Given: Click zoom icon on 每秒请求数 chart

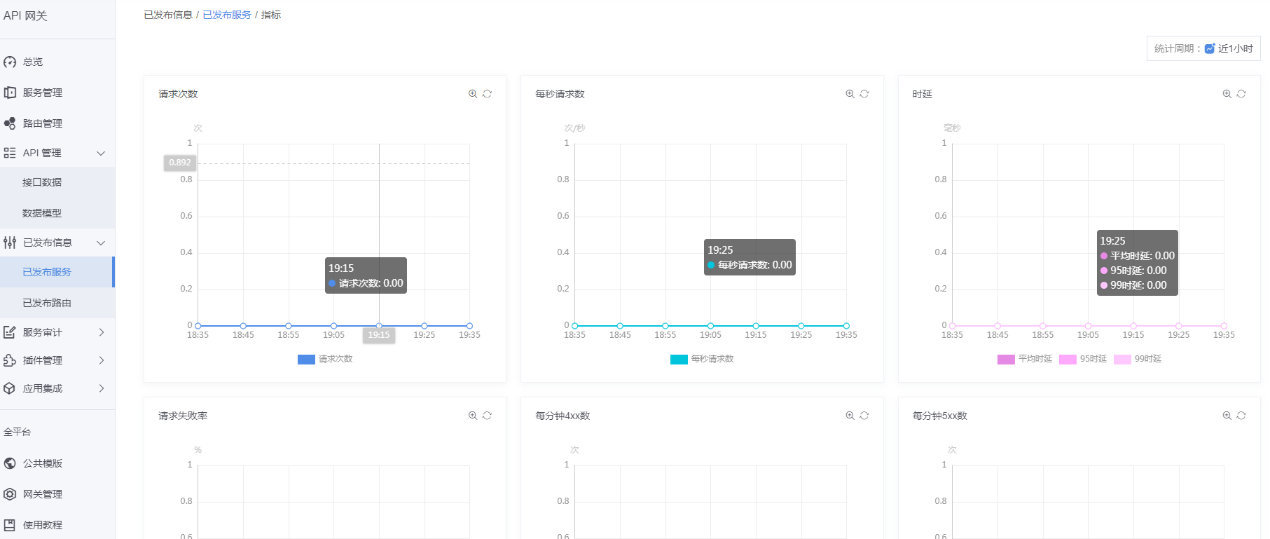Looking at the screenshot, I should pyautogui.click(x=850, y=94).
